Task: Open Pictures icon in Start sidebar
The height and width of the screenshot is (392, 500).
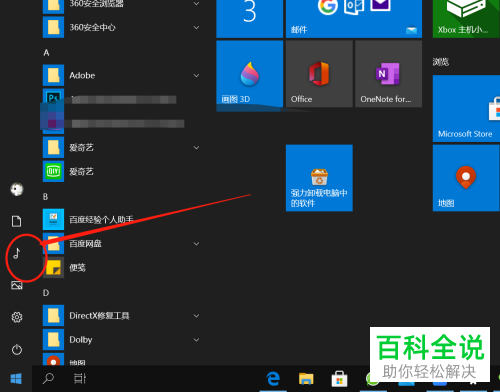Action: 17,285
